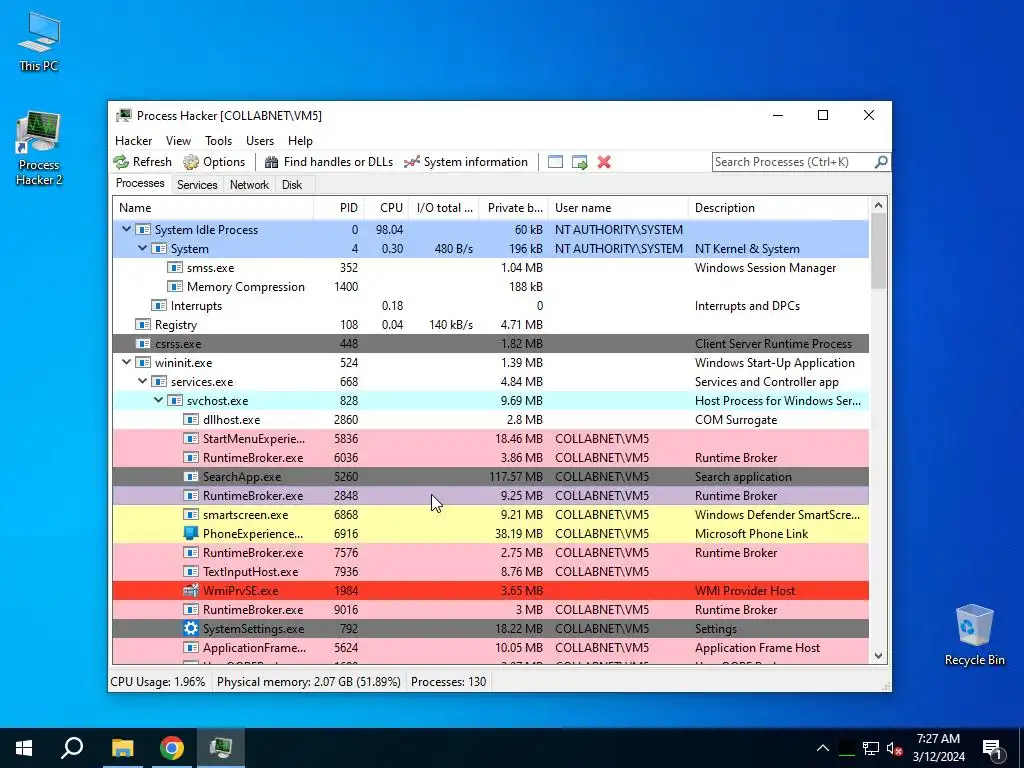Select the Recycle Bin desktop icon
1024x768 pixels.
coord(974,635)
